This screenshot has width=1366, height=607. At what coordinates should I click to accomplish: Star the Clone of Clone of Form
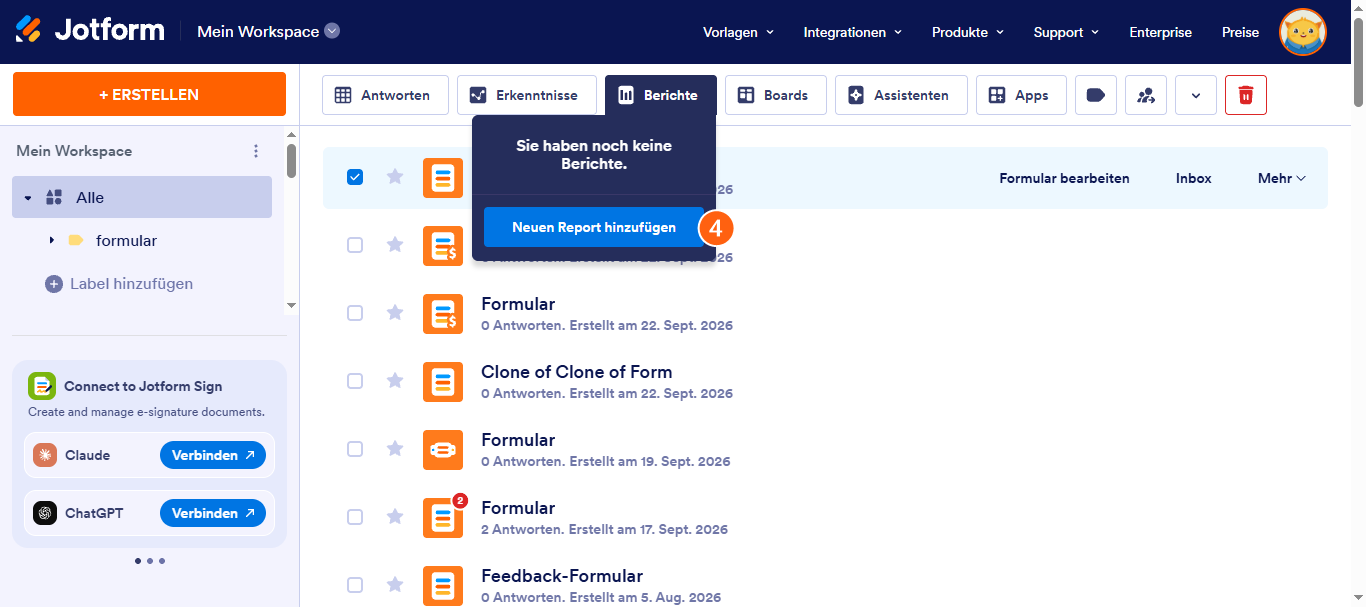coord(395,381)
